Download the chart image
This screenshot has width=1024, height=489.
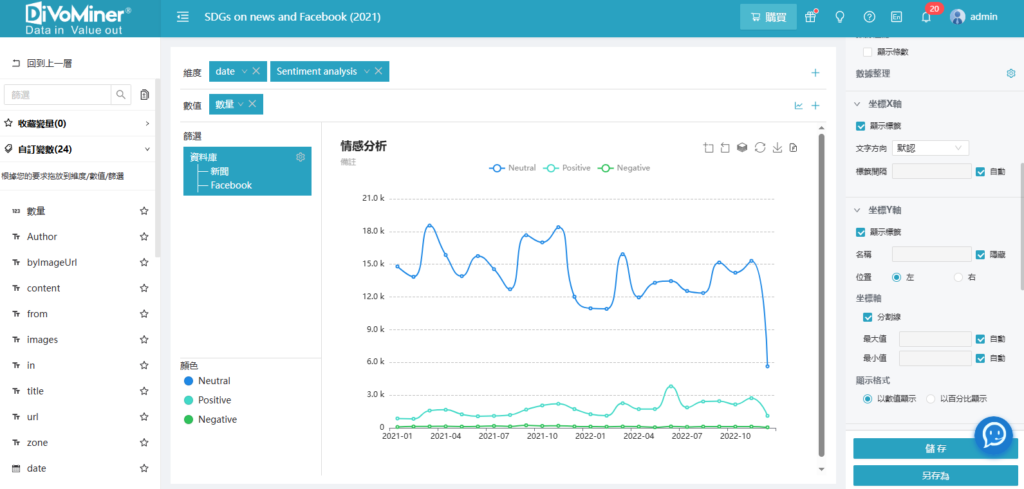(x=776, y=148)
